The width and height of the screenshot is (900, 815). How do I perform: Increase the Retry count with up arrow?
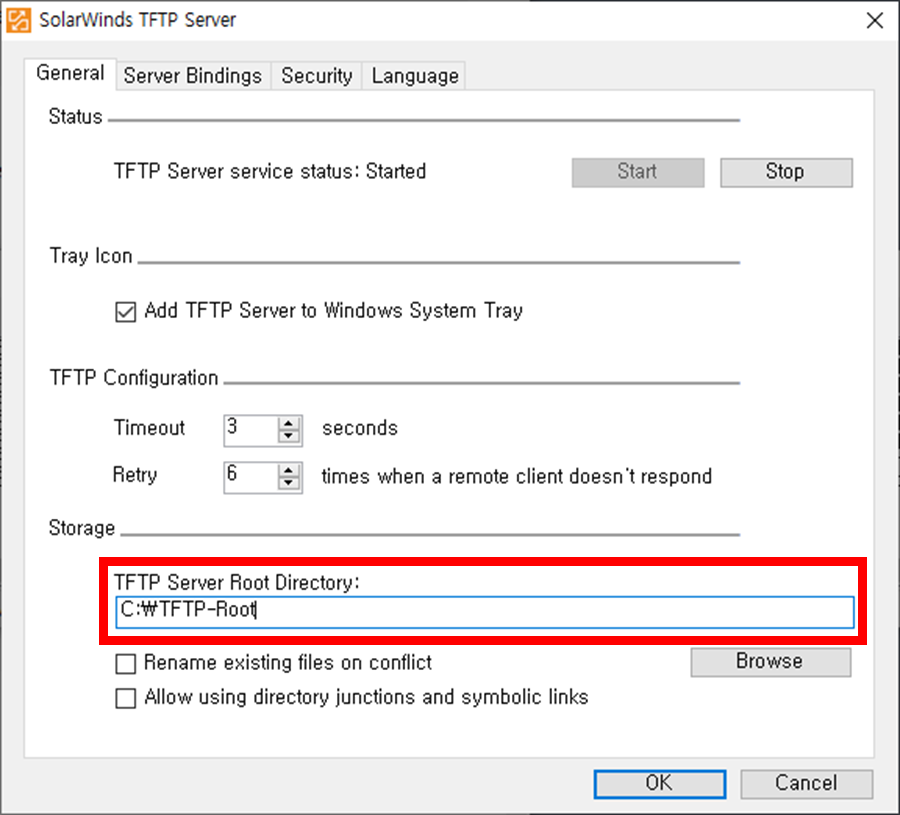click(289, 471)
